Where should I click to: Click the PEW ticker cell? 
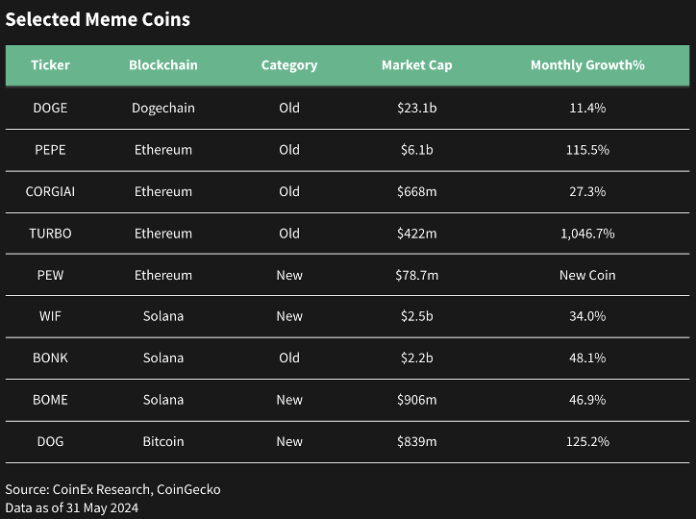tap(50, 275)
